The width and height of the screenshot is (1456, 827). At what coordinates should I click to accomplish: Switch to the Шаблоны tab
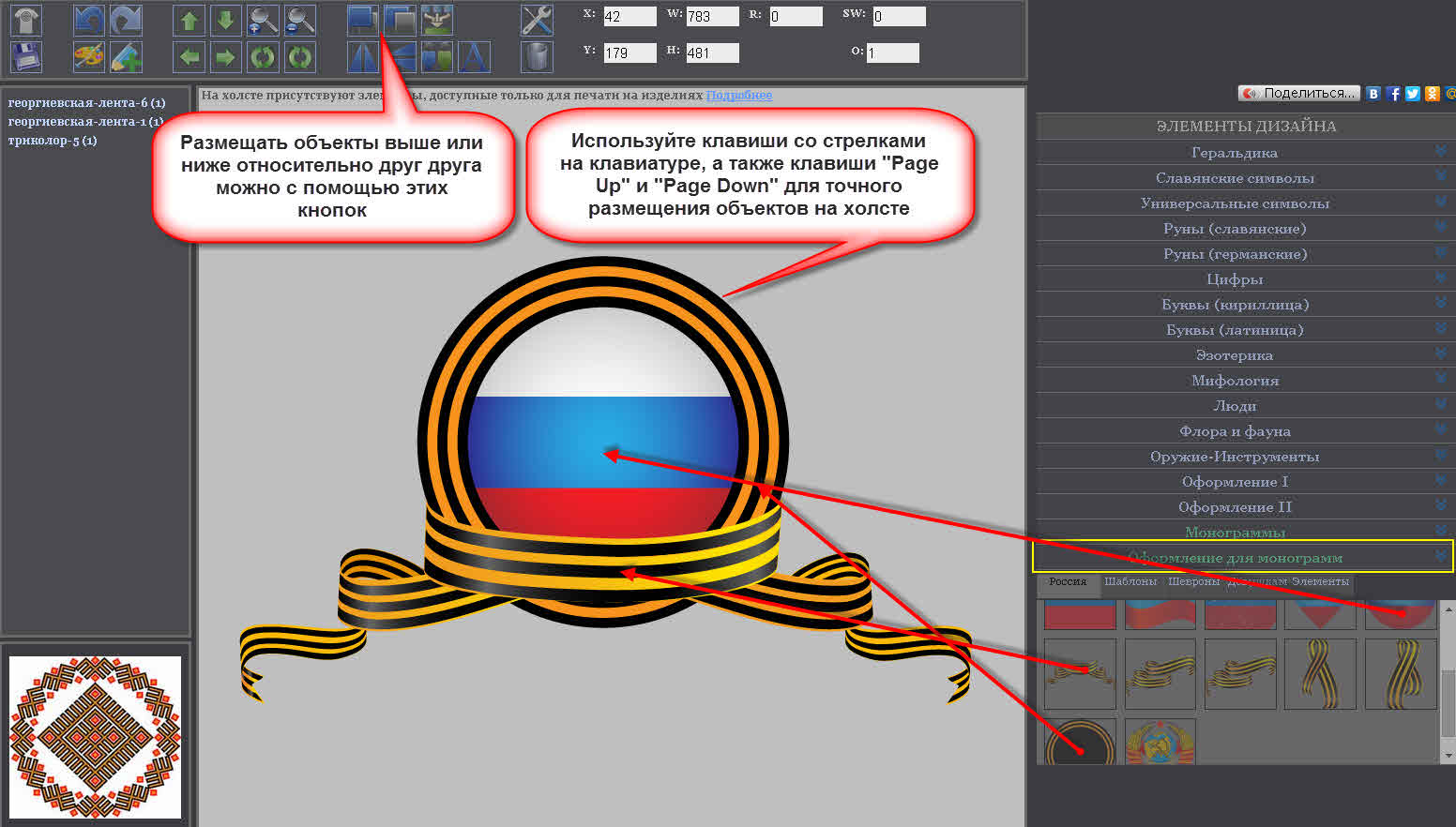pos(1130,582)
